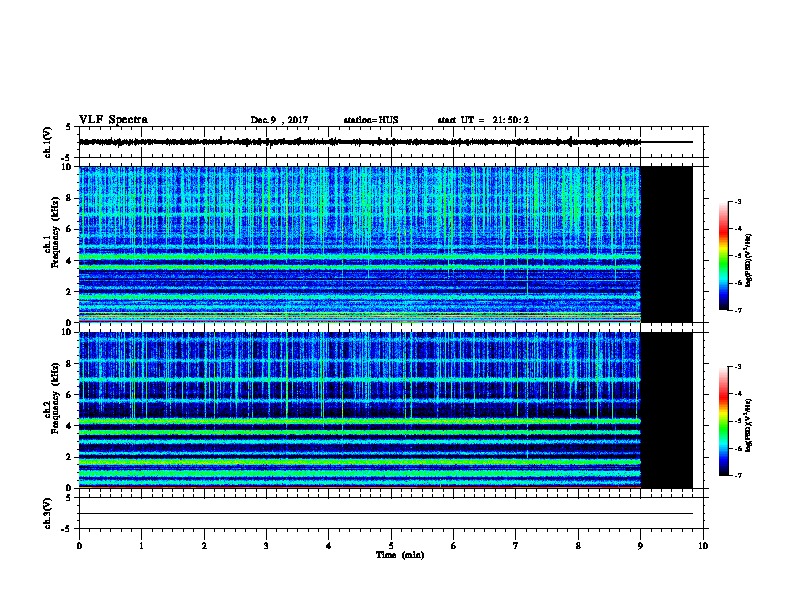792x612 pixels.
Task: Click the ch.1 color bar log(PSD) units label
Action: click(x=749, y=260)
